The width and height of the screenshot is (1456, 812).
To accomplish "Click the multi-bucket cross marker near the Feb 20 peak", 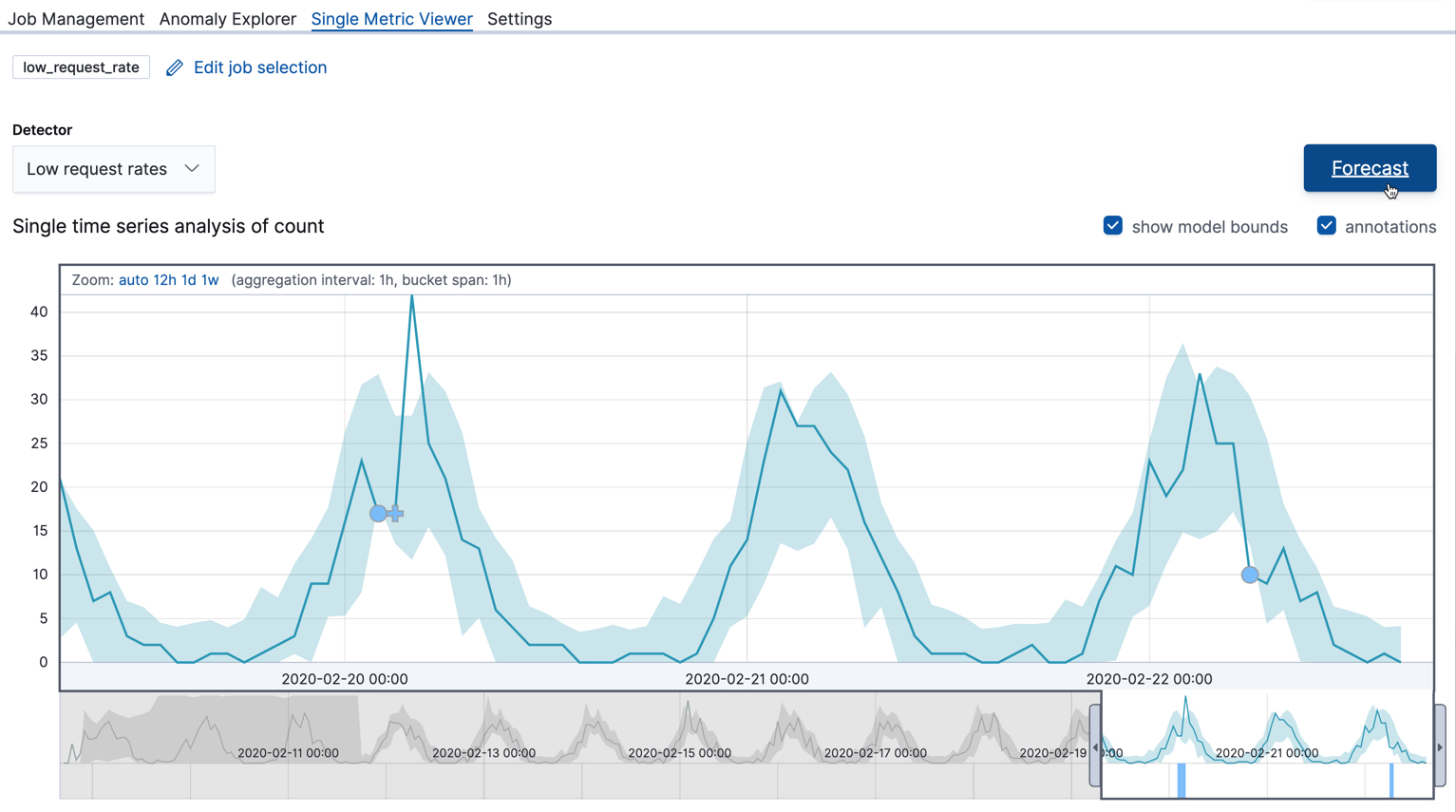I will [394, 513].
